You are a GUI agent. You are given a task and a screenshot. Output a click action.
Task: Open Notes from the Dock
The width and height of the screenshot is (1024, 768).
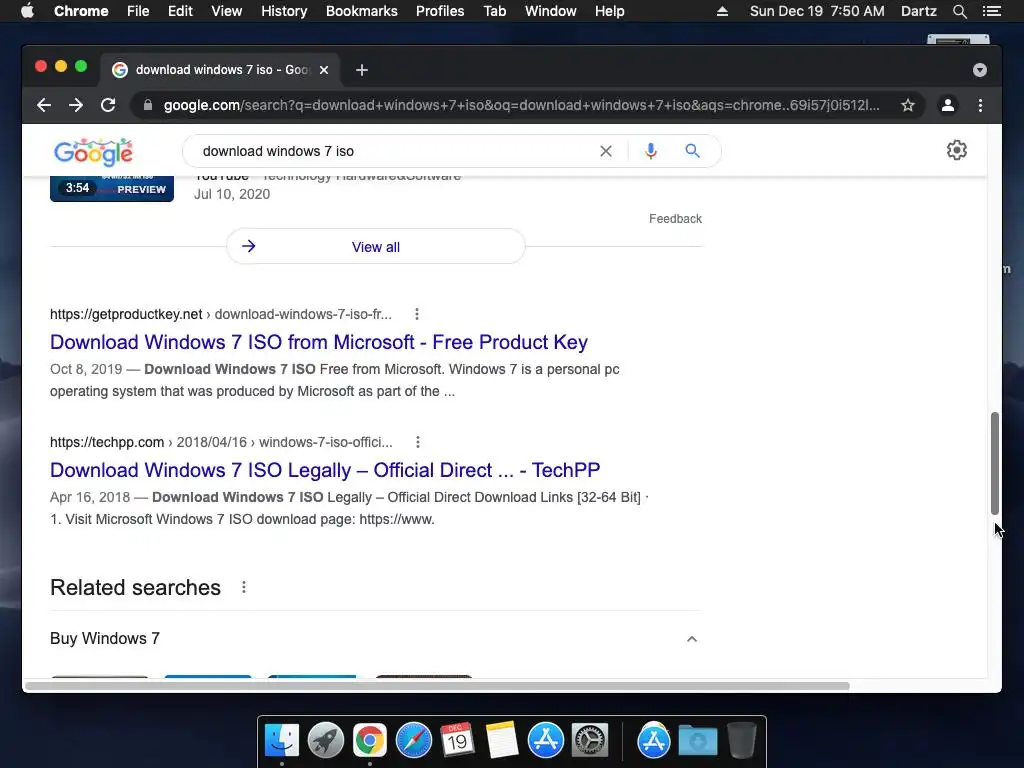(x=502, y=741)
